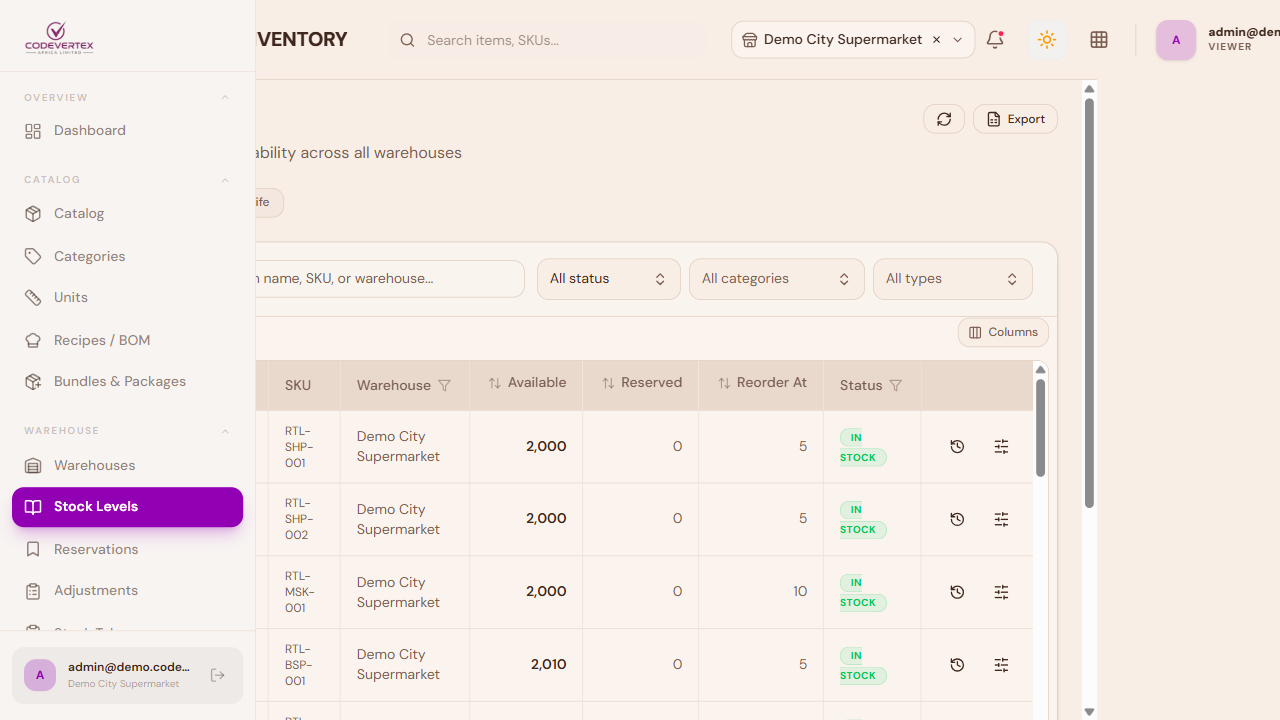The image size is (1280, 720).
Task: Open Categories in the sidebar
Action: 127,257
